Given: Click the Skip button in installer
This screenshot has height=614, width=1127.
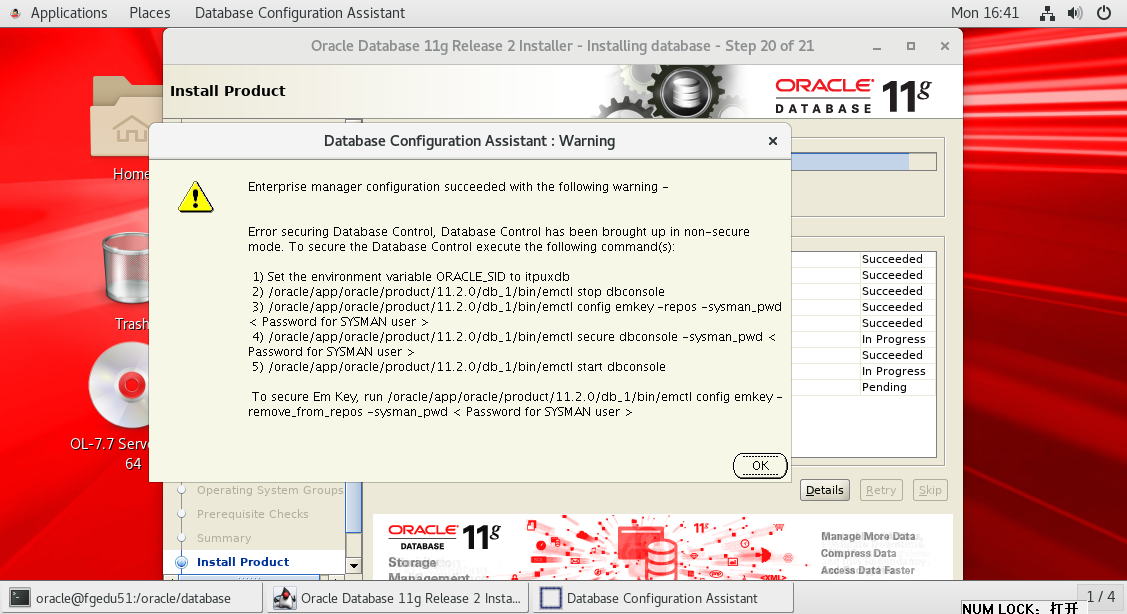Looking at the screenshot, I should (x=930, y=490).
